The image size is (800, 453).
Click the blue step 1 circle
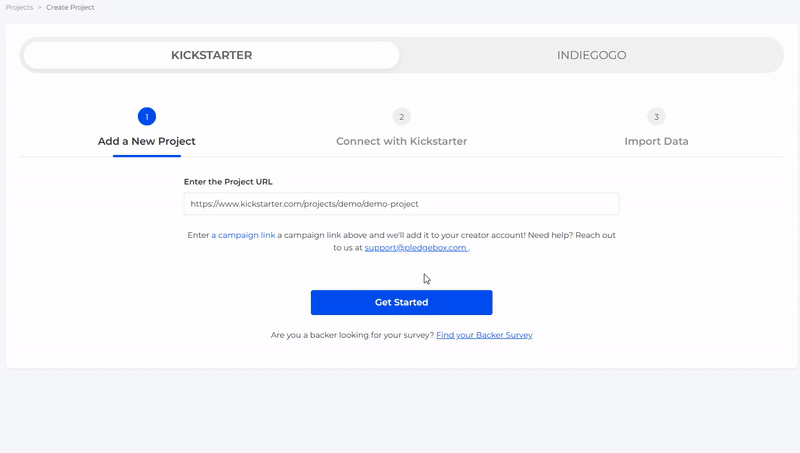147,117
